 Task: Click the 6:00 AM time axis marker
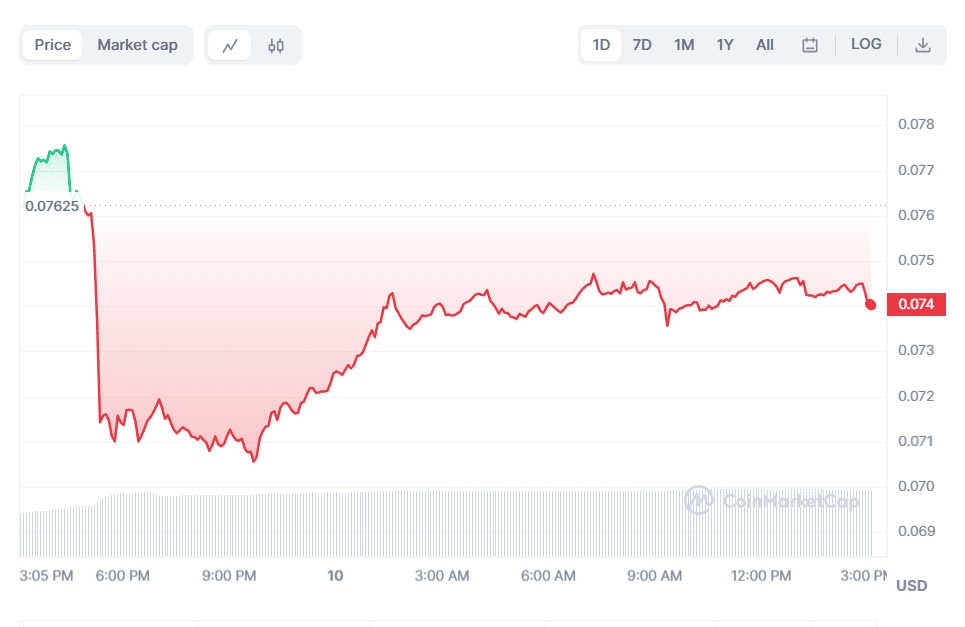549,576
